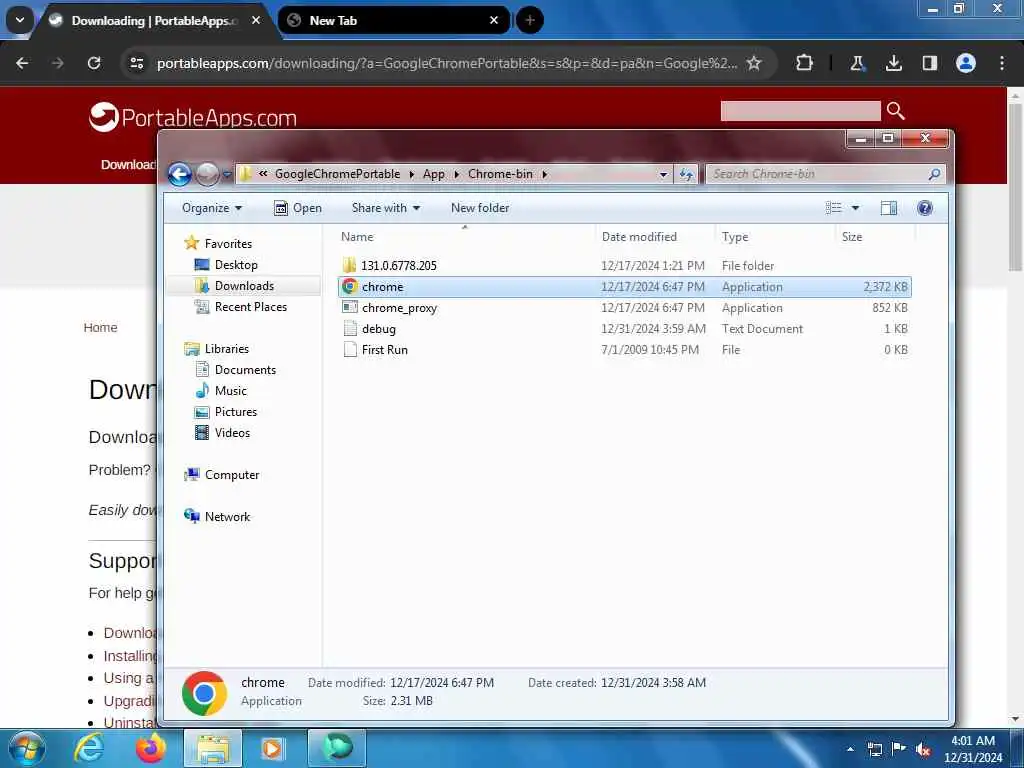Expand the arrow after GoogleChromePortable breadcrumb
This screenshot has height=768, width=1024.
click(x=411, y=174)
